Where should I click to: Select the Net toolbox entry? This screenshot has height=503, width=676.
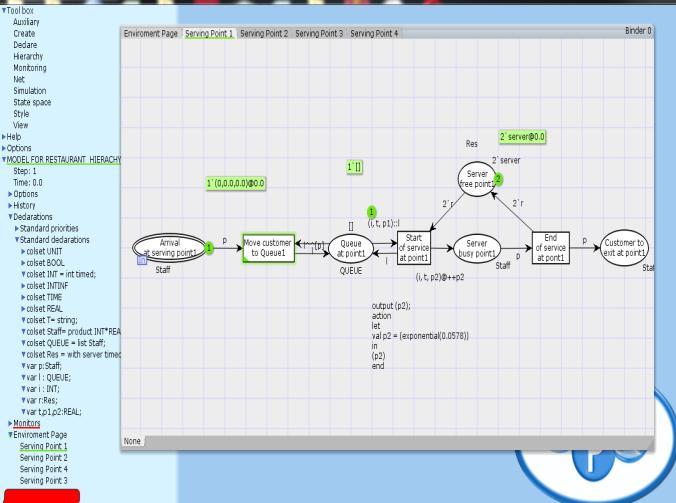click(19, 79)
